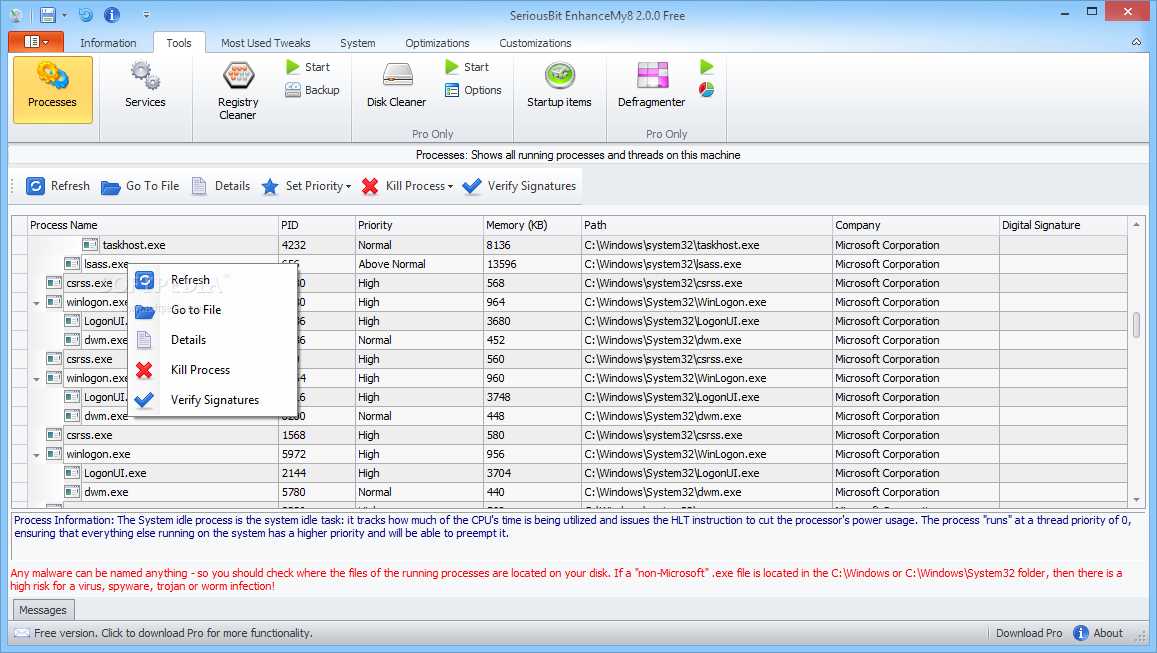Screen dimensions: 1157x653
Task: Click Go To File in the toolbar
Action: (140, 186)
